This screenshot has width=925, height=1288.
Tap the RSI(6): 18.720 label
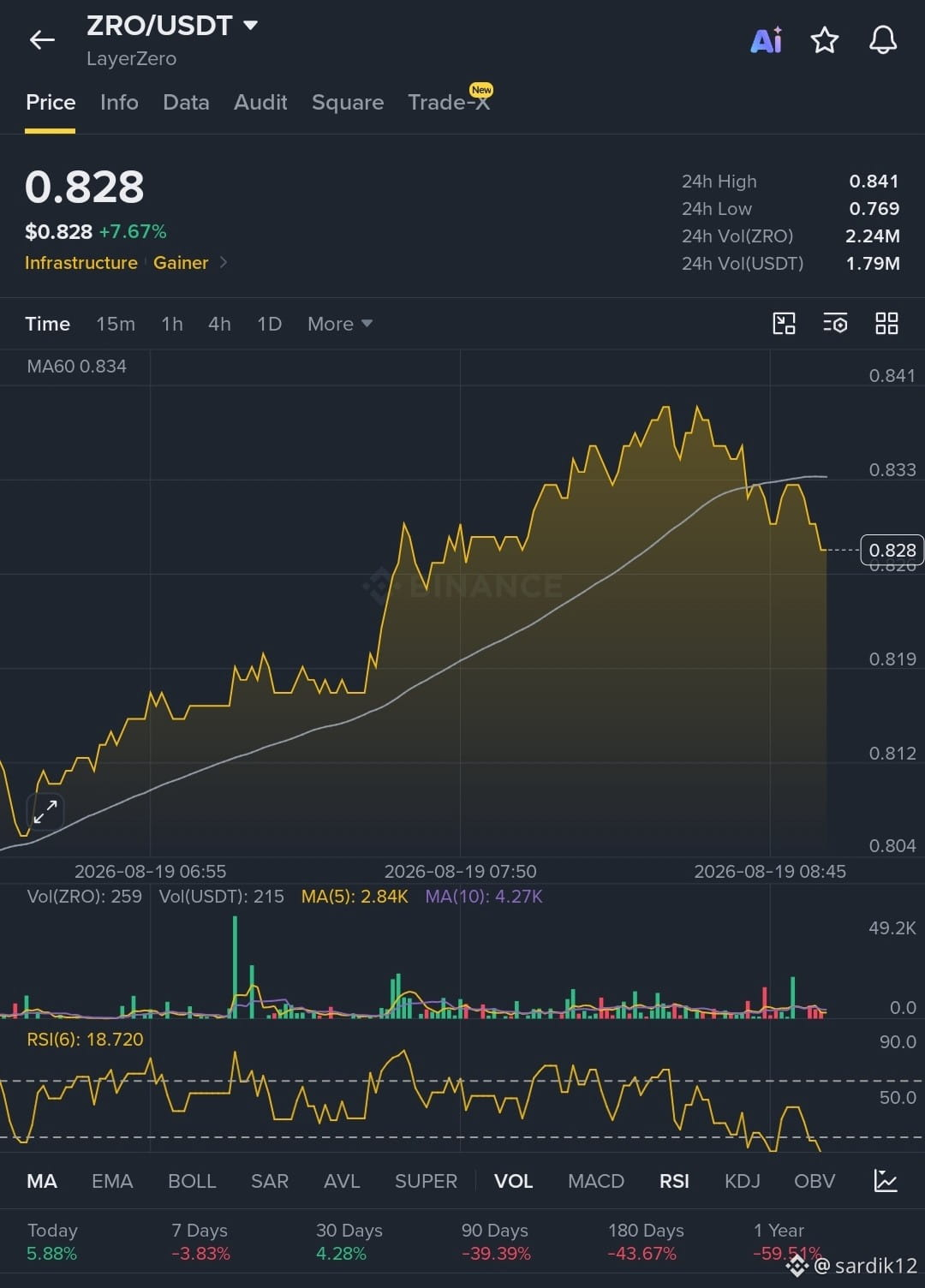85,1040
